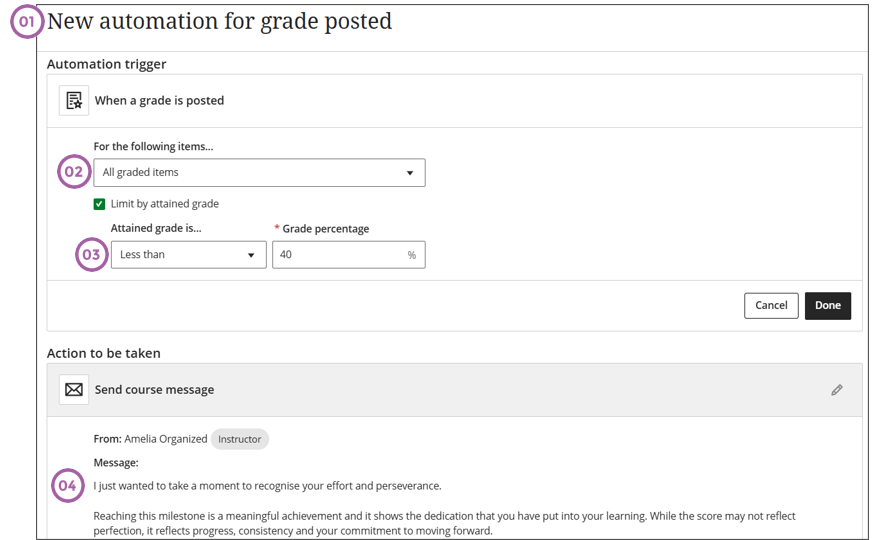
Task: Click the Send course message header
Action: pyautogui.click(x=154, y=390)
